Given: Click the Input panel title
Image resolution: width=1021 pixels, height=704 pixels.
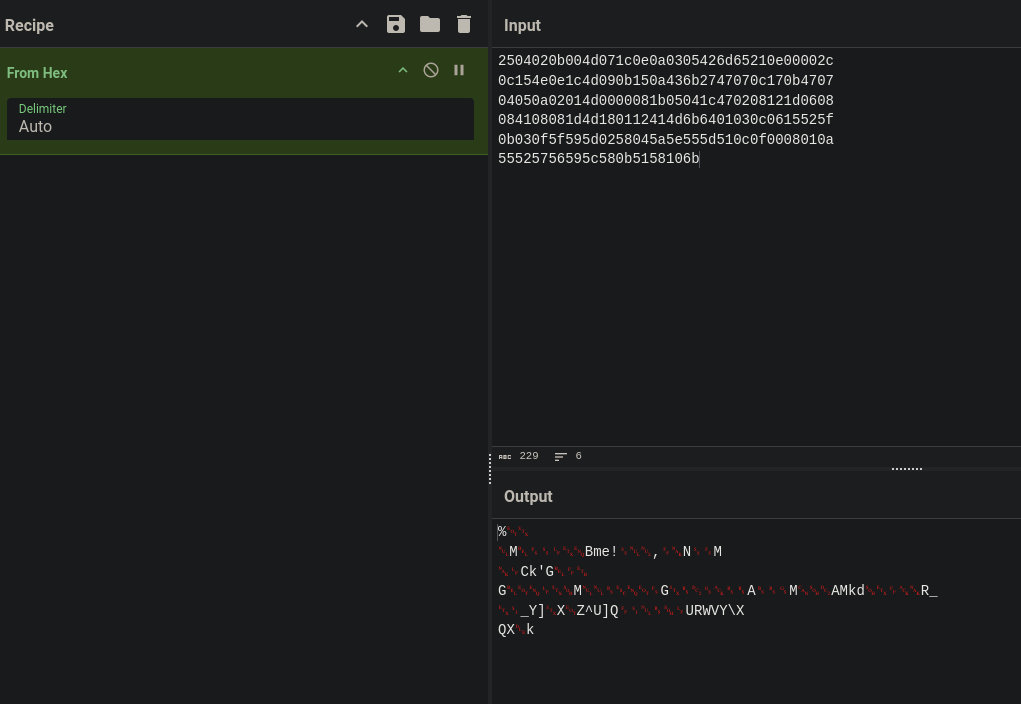Looking at the screenshot, I should 522,25.
